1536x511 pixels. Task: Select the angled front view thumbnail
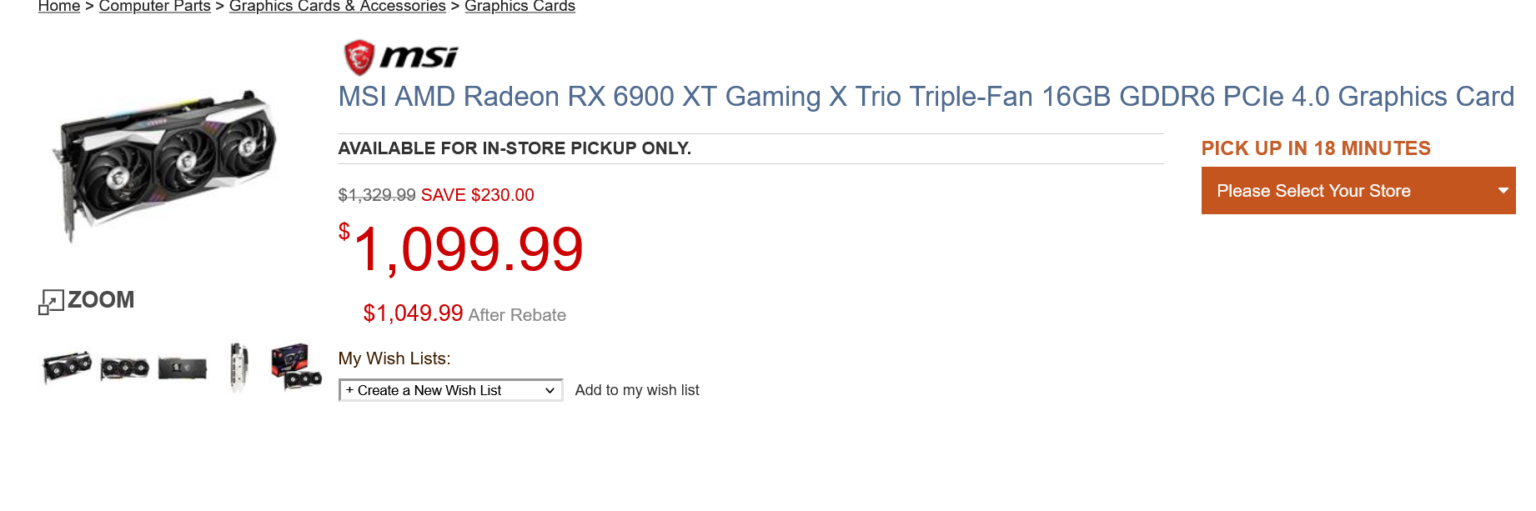pyautogui.click(x=67, y=367)
